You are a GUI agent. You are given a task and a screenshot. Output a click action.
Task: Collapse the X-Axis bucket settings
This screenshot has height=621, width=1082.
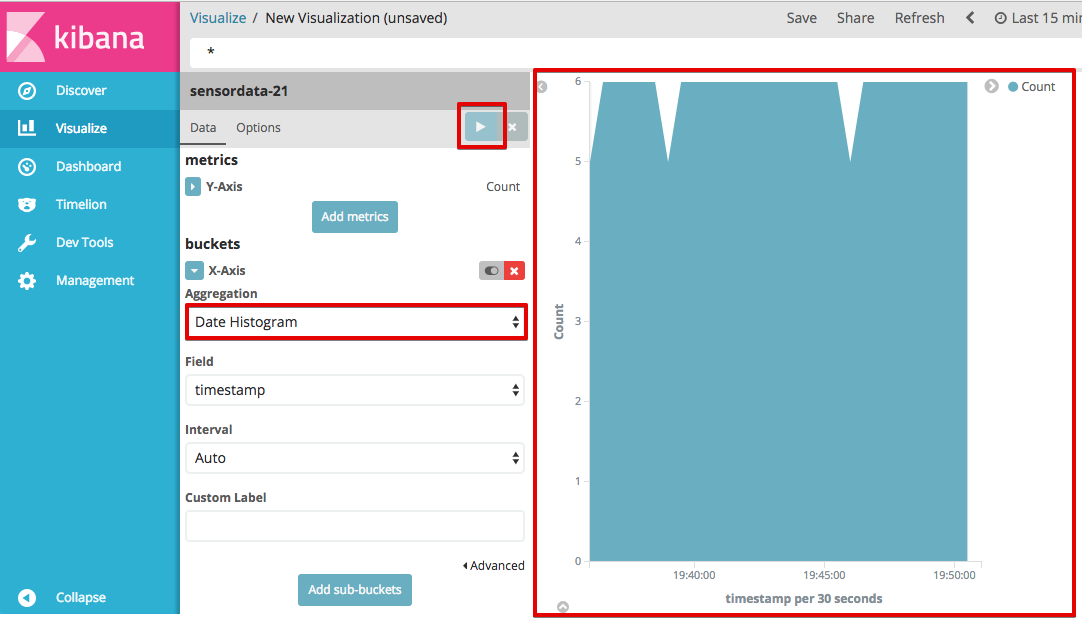tap(195, 270)
